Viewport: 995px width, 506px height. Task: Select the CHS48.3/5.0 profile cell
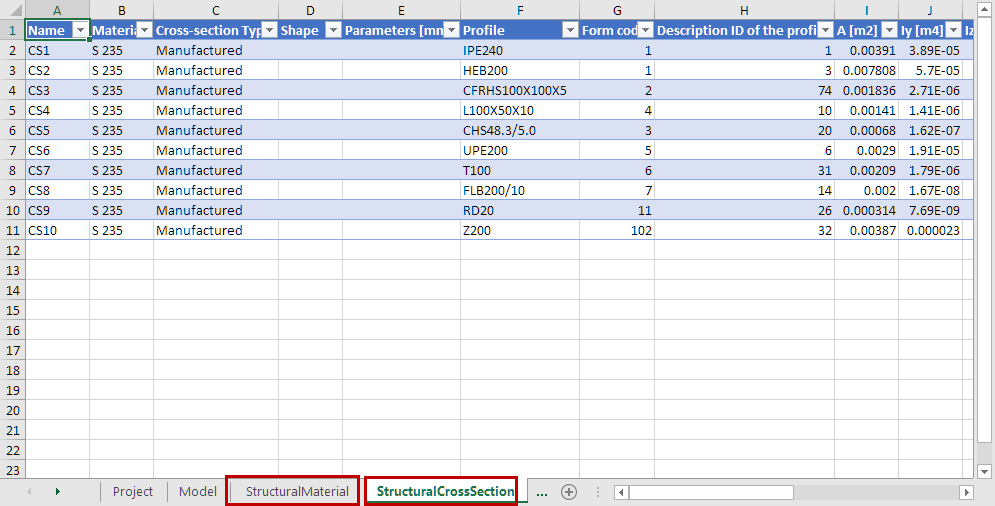(x=520, y=130)
